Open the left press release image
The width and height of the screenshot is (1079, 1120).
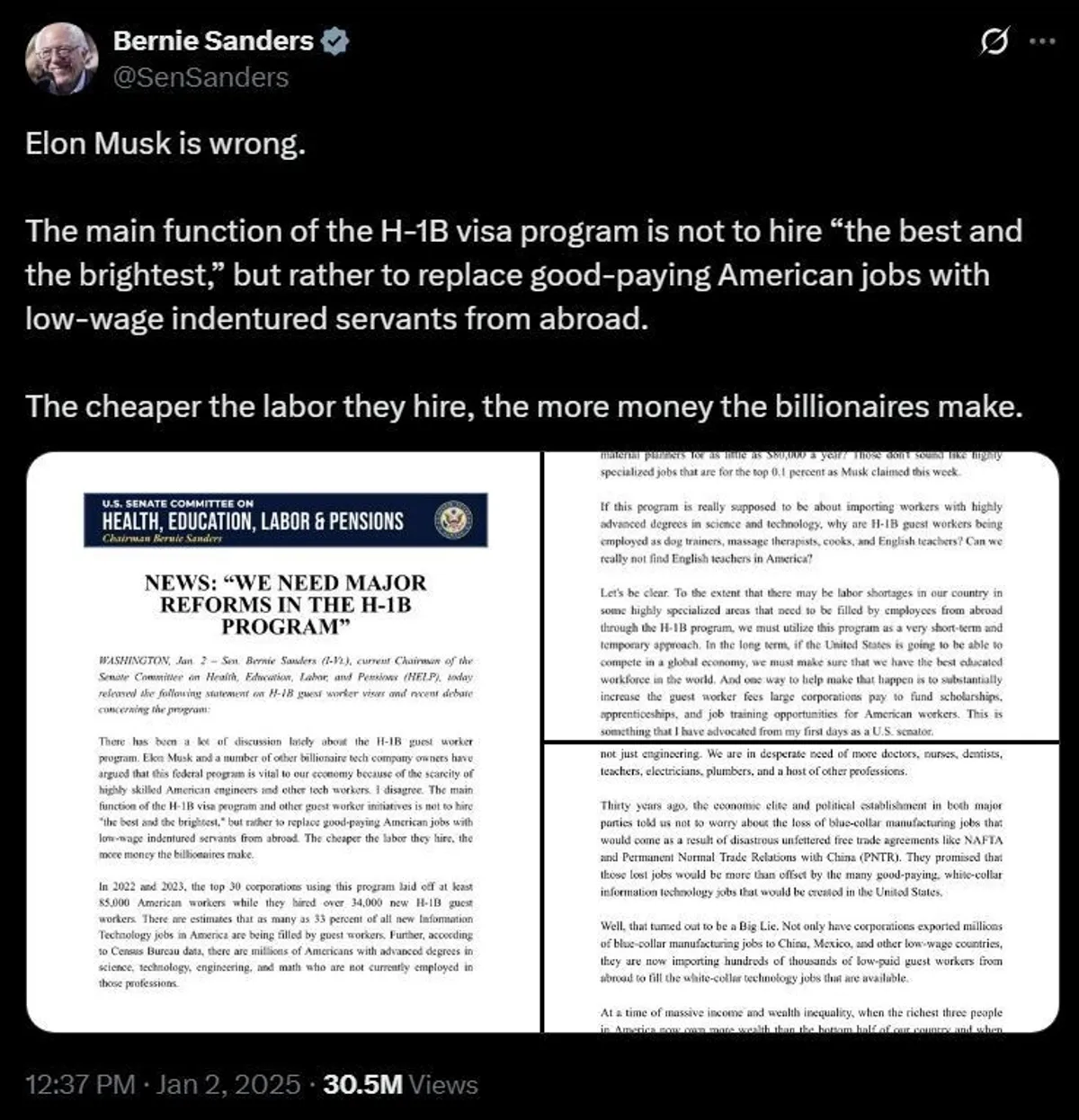(x=283, y=742)
